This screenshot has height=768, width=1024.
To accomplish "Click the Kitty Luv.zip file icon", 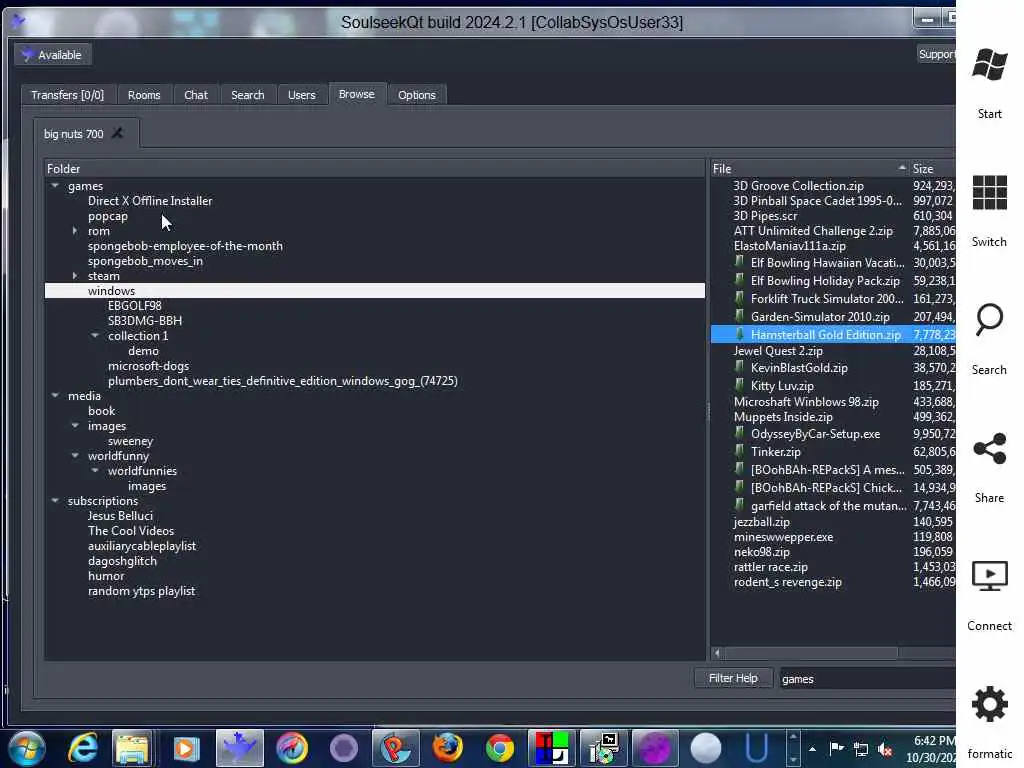I will coord(740,385).
